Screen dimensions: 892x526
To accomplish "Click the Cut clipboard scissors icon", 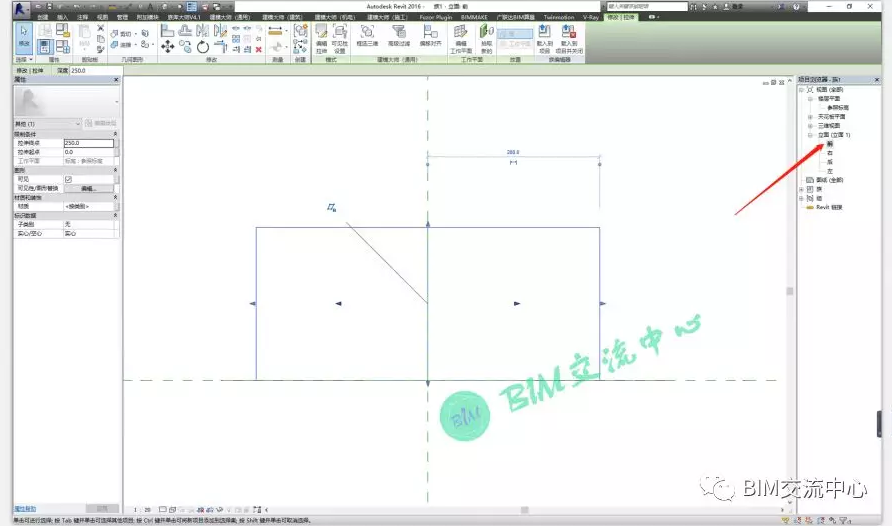I will [101, 28].
